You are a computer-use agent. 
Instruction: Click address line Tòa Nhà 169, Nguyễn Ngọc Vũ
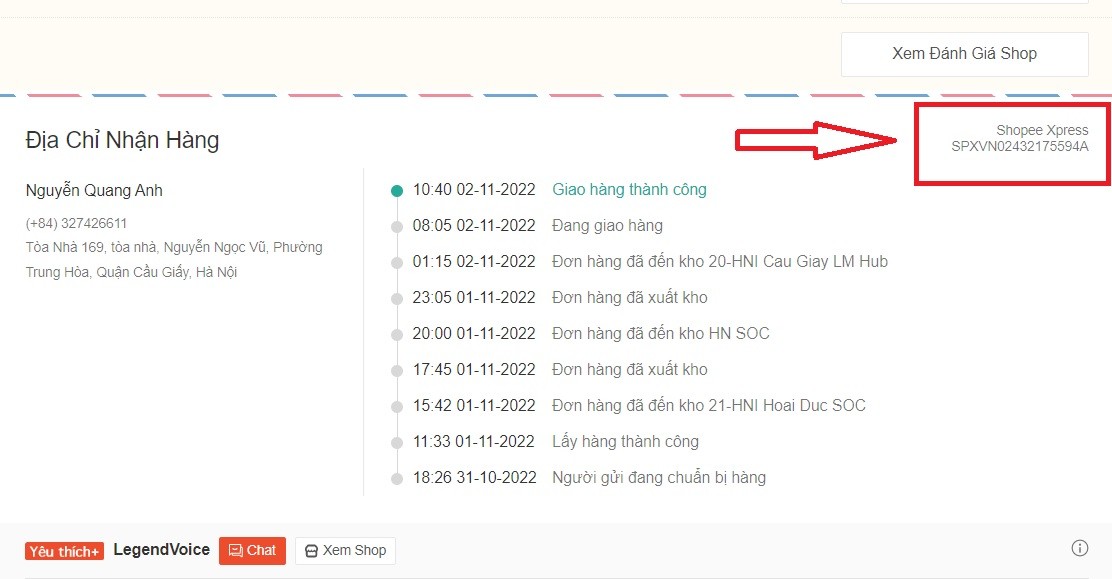(x=174, y=247)
